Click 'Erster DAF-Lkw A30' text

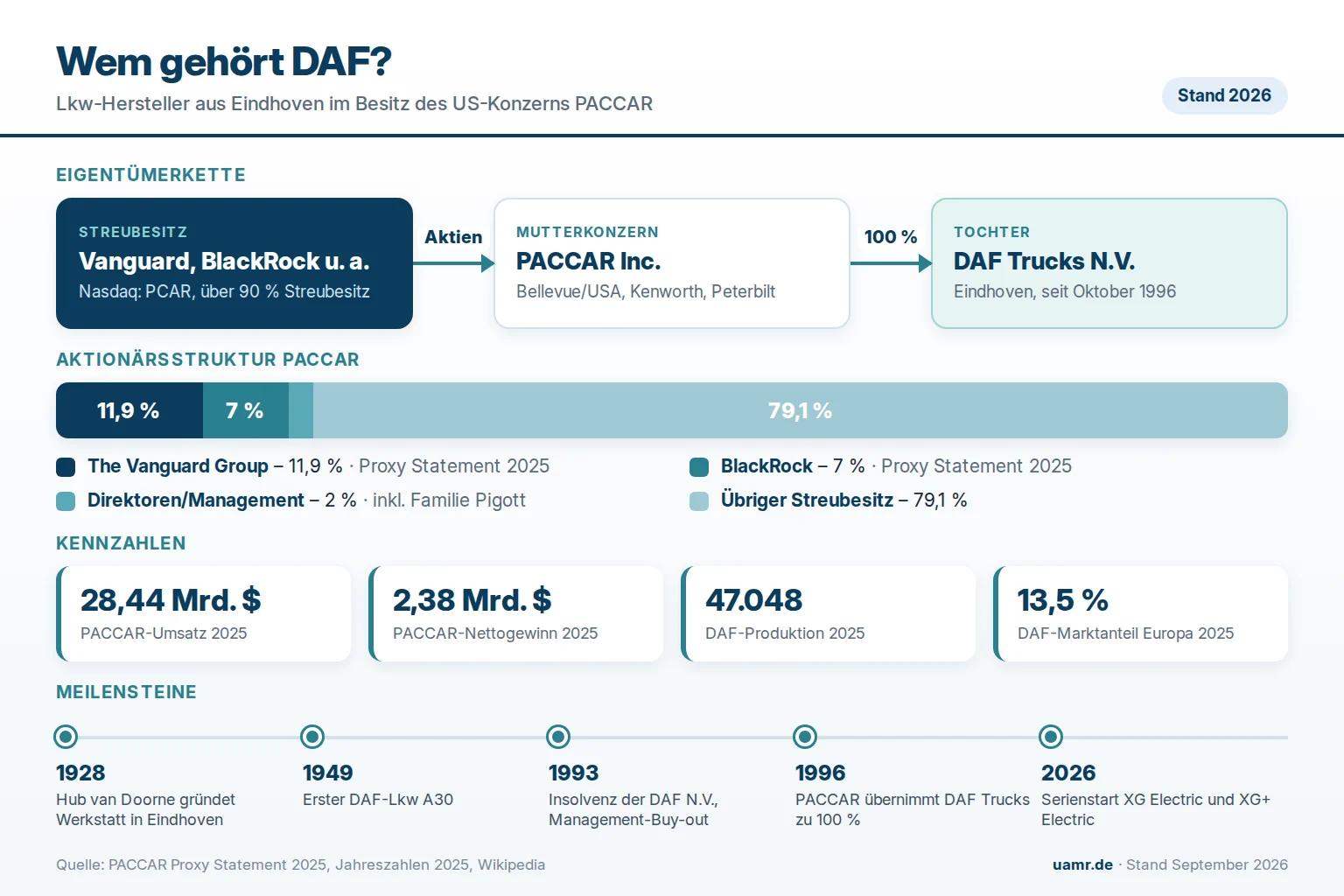click(x=378, y=800)
